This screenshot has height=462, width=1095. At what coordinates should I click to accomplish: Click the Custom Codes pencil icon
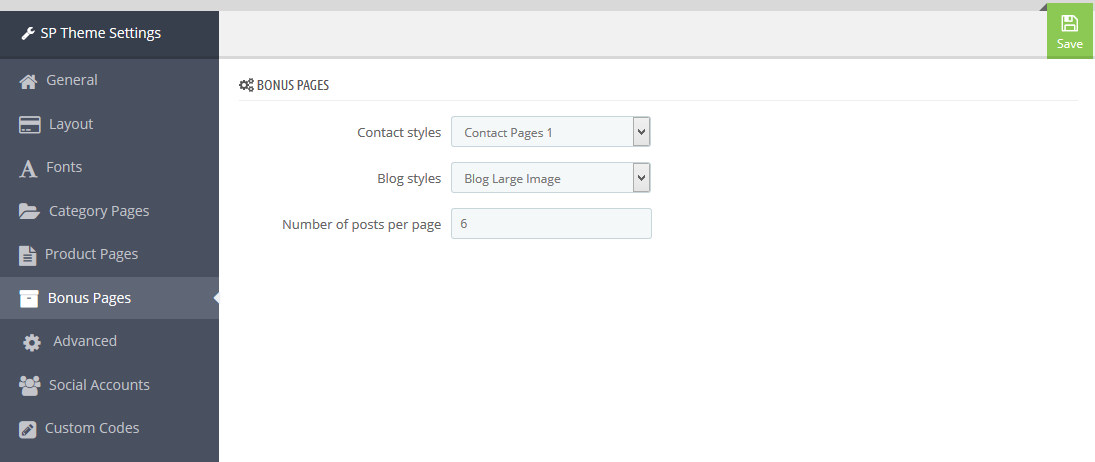pyautogui.click(x=27, y=429)
